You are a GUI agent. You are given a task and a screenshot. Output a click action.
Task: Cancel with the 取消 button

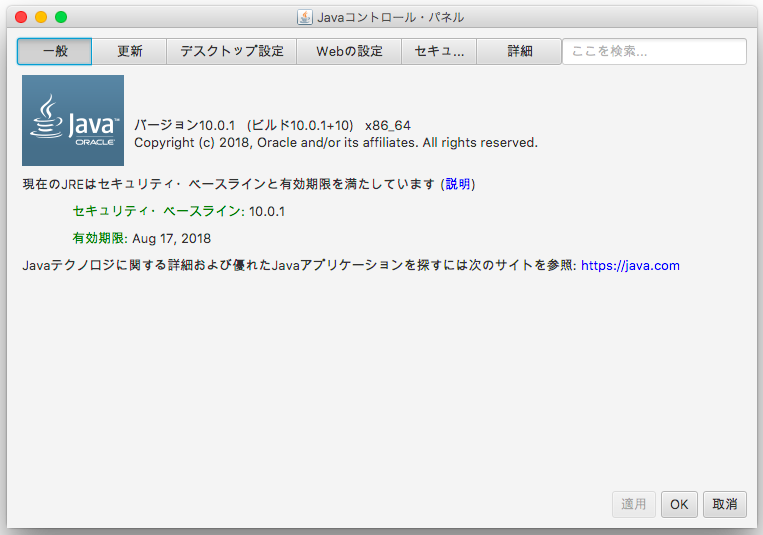coord(725,504)
